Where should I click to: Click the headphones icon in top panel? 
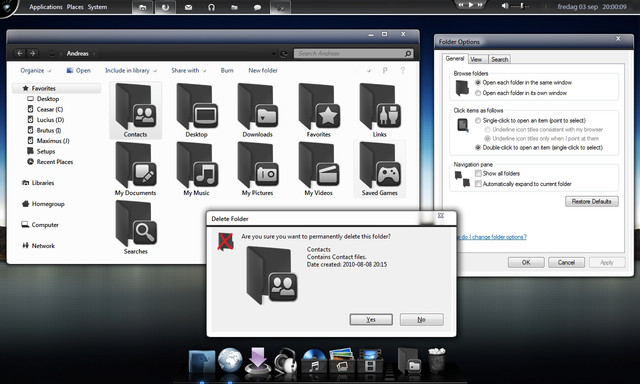(211, 7)
